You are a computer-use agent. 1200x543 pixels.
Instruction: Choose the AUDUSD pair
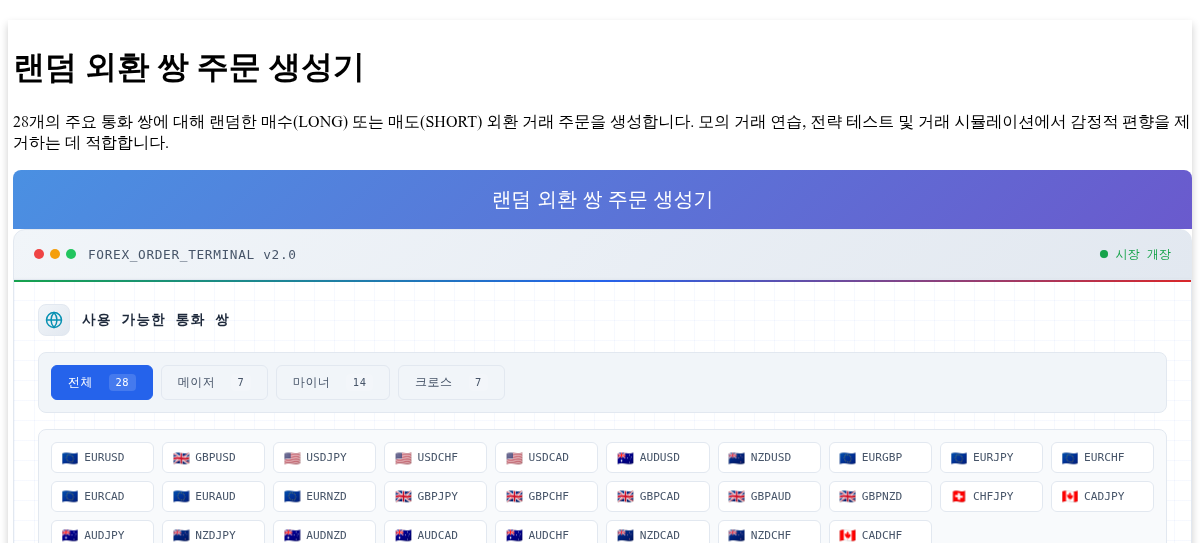[x=657, y=458]
